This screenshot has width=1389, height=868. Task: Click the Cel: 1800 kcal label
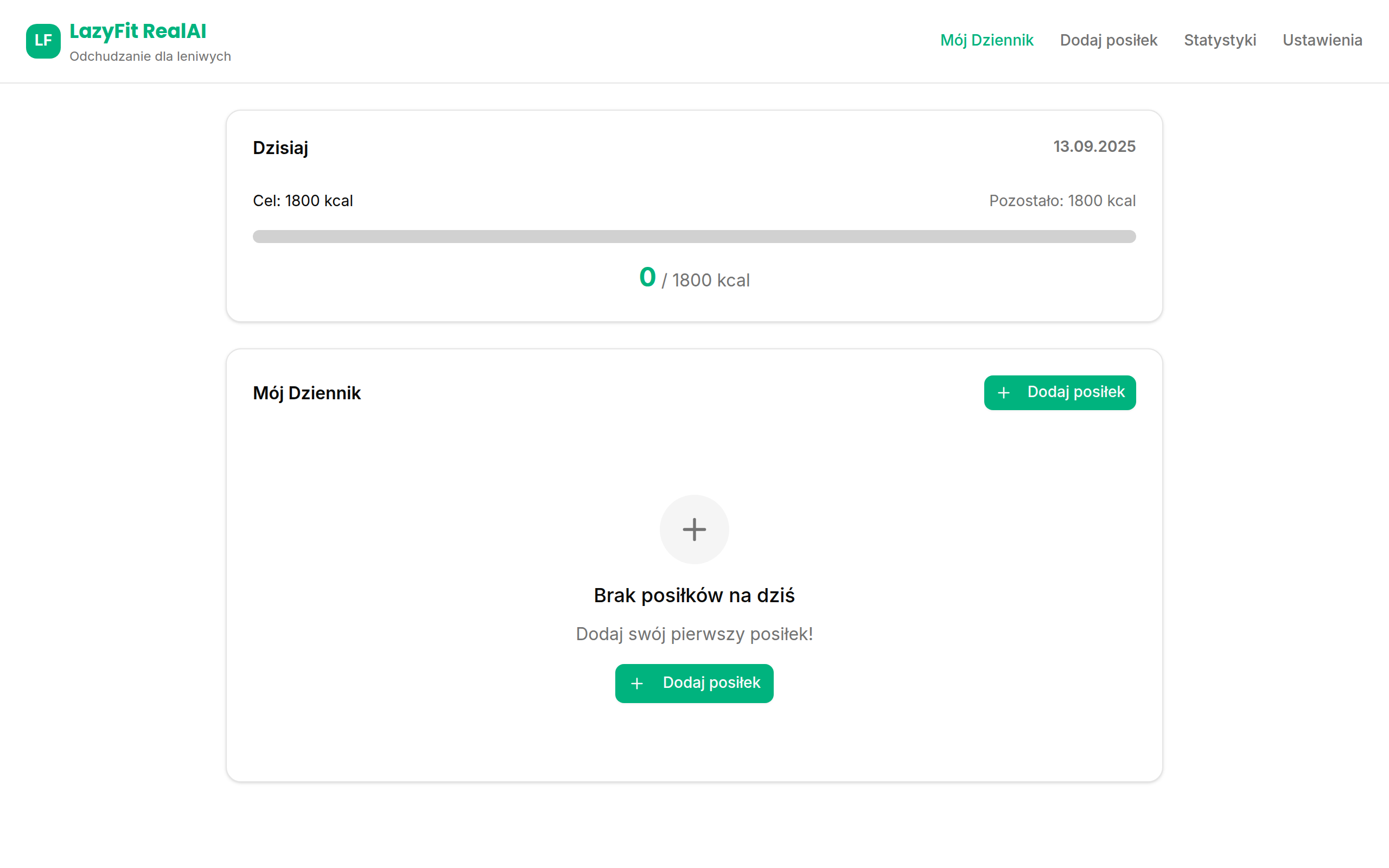tap(302, 201)
